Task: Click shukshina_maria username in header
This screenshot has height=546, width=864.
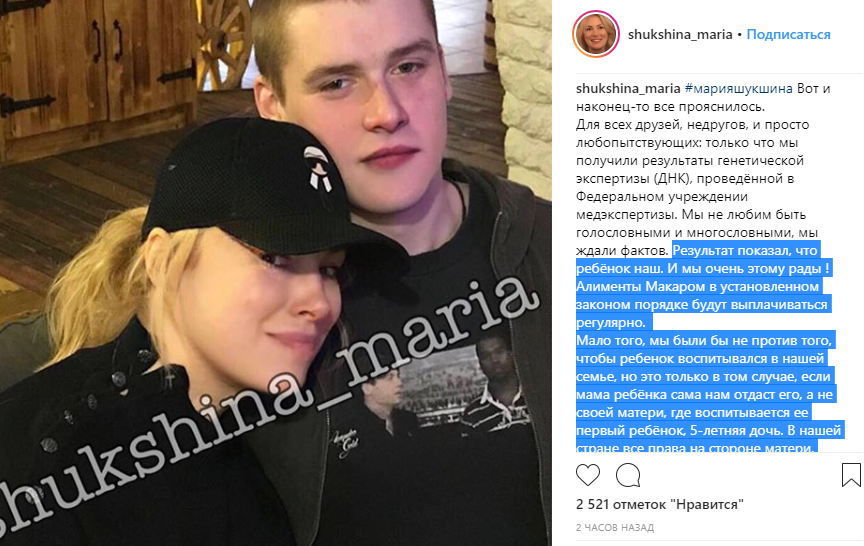Action: 680,34
